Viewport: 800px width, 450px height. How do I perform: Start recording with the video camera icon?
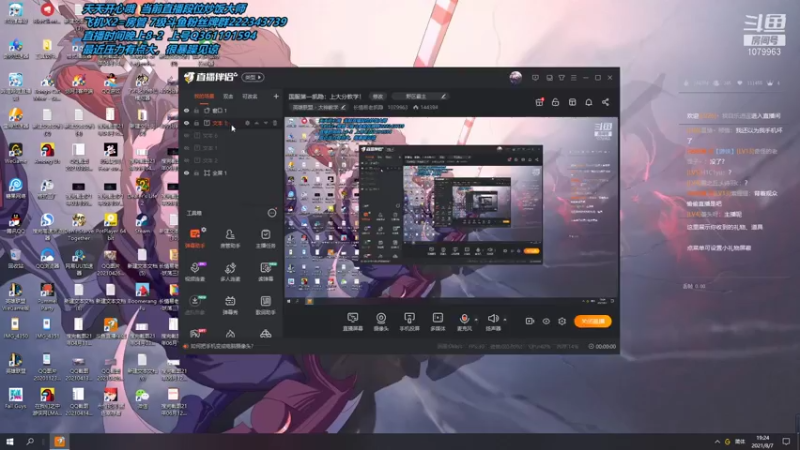click(x=530, y=321)
